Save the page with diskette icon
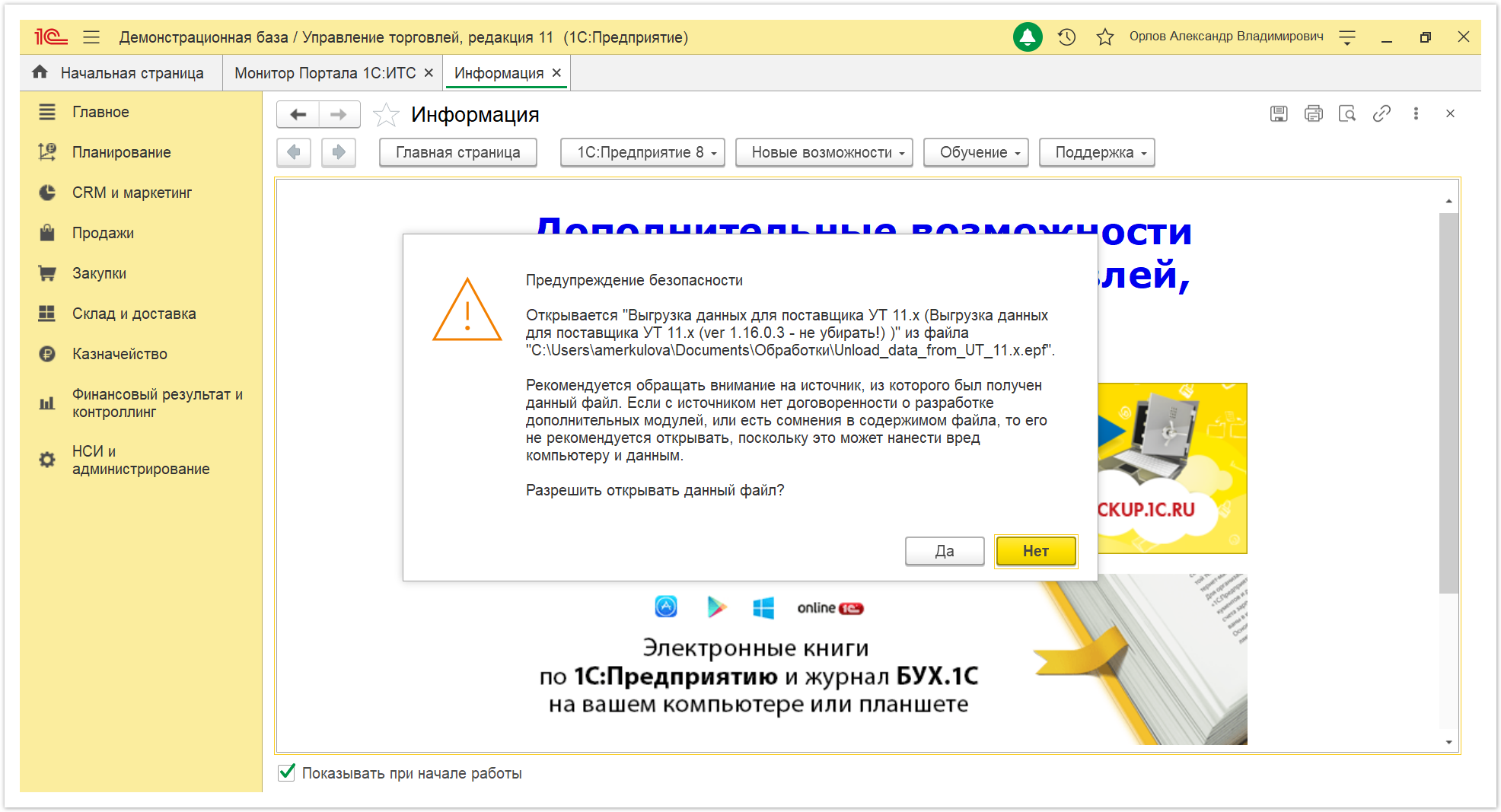The width and height of the screenshot is (1501, 812). point(1279,113)
